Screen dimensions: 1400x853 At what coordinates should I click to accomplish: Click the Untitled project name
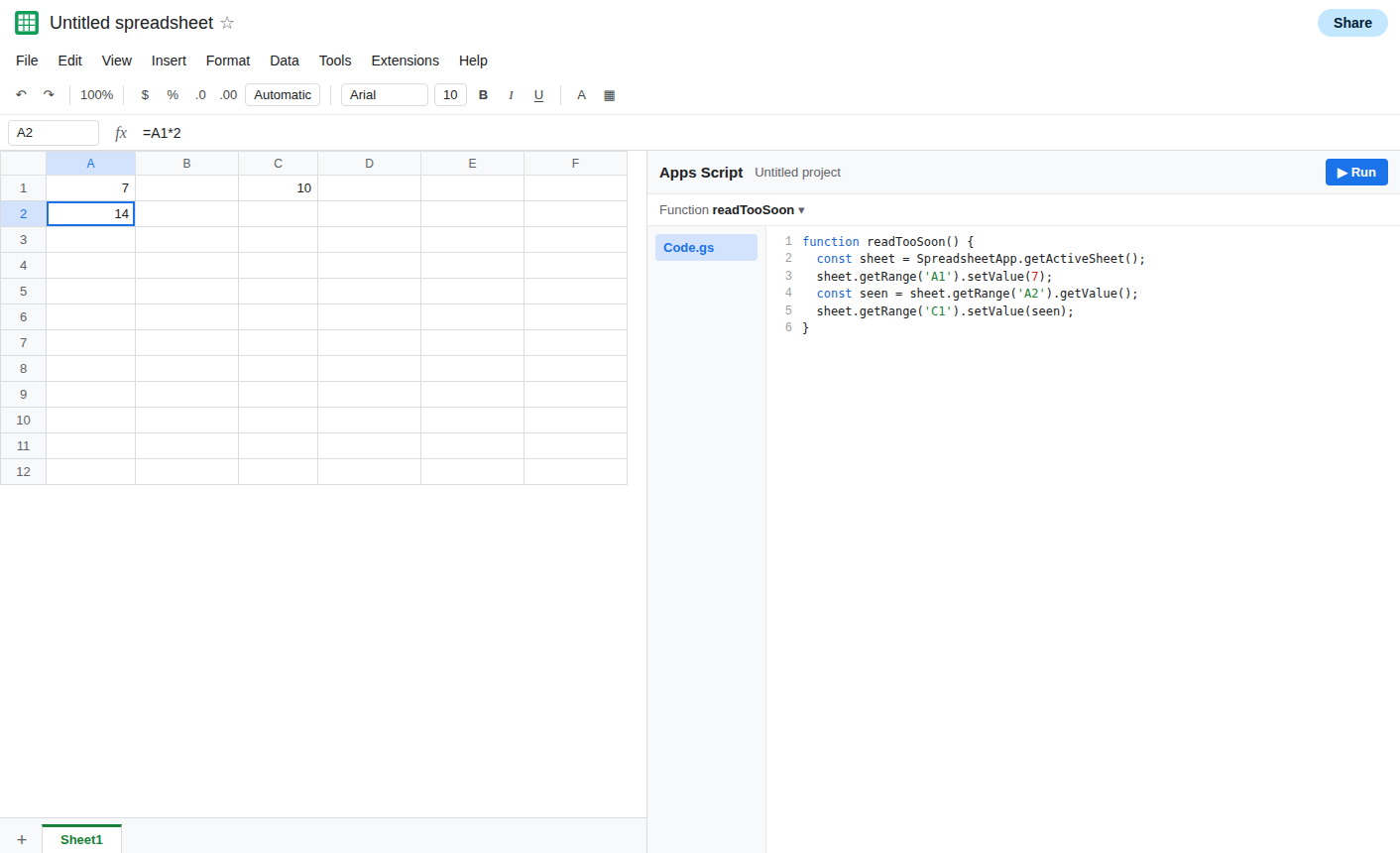pos(797,173)
